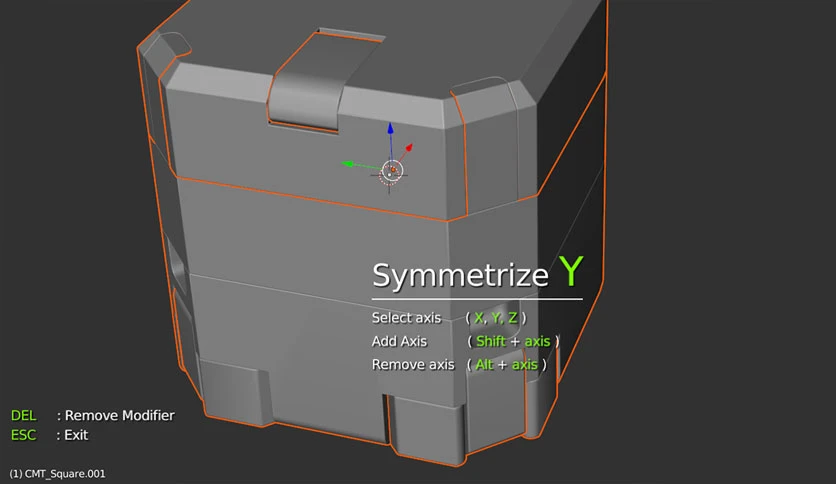Viewport: 836px width, 484px height.
Task: Click the 'Shift + axis' shortcut hint
Action: click(513, 342)
